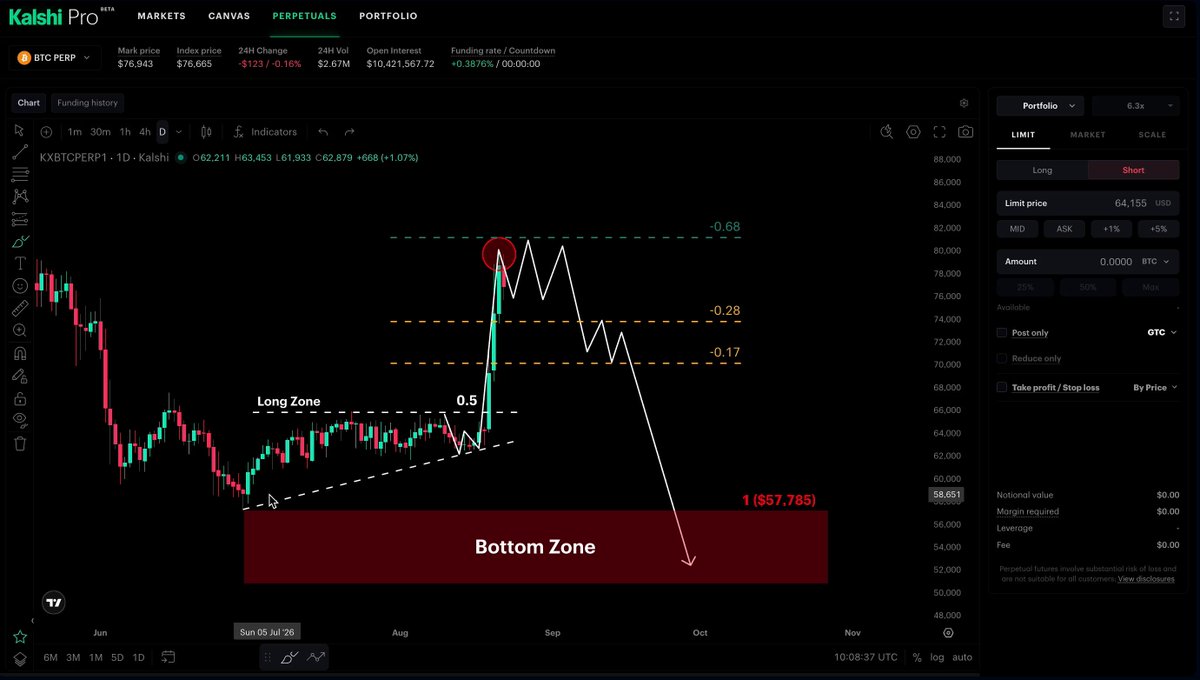This screenshot has width=1200, height=680.
Task: Open chart settings gear icon
Action: pos(964,103)
